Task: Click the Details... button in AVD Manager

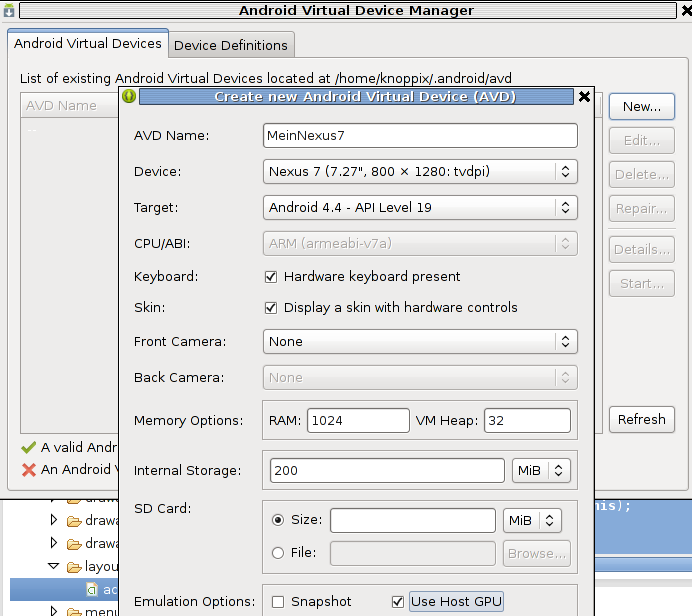Action: coord(642,250)
